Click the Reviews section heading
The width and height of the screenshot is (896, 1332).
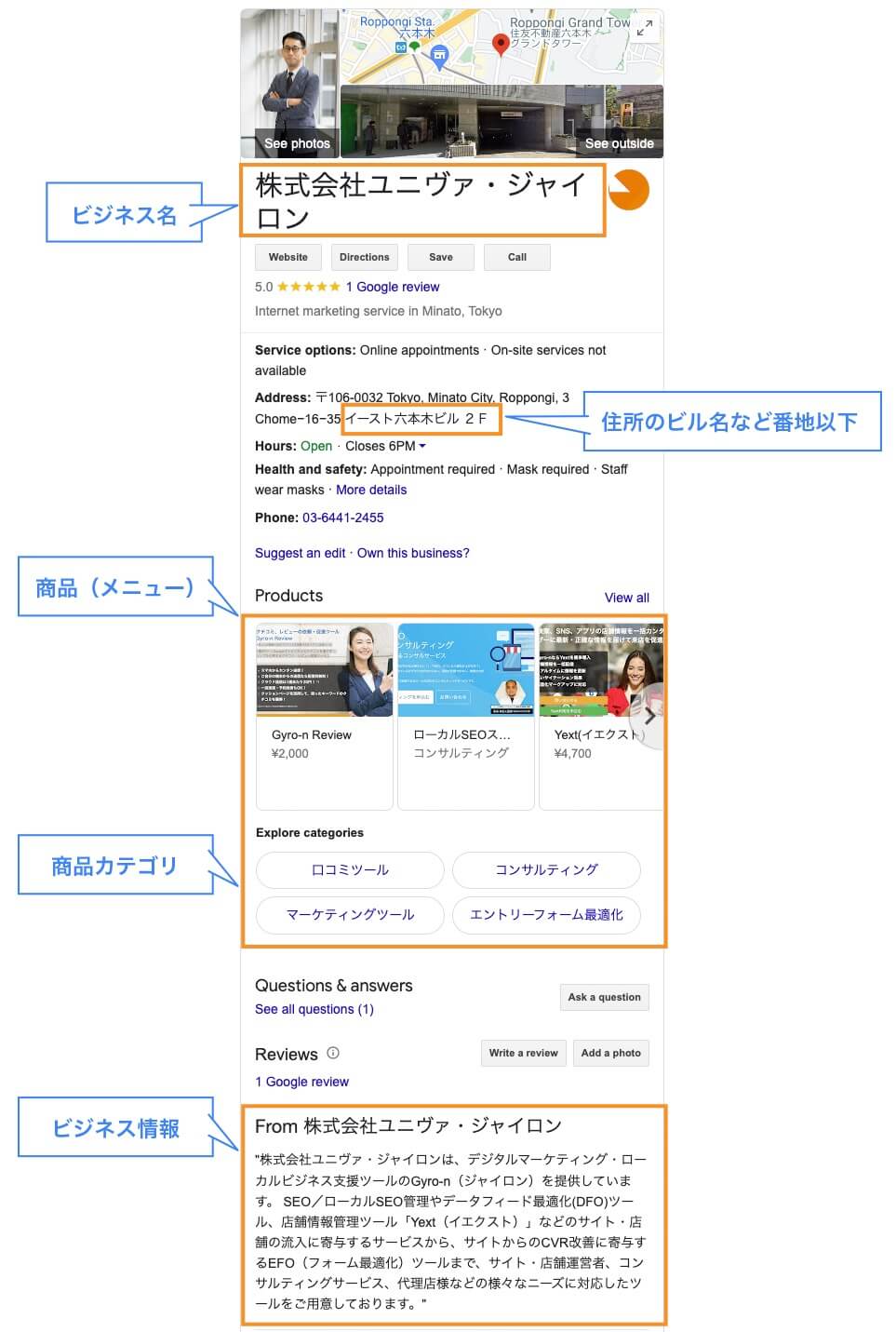coord(287,1055)
